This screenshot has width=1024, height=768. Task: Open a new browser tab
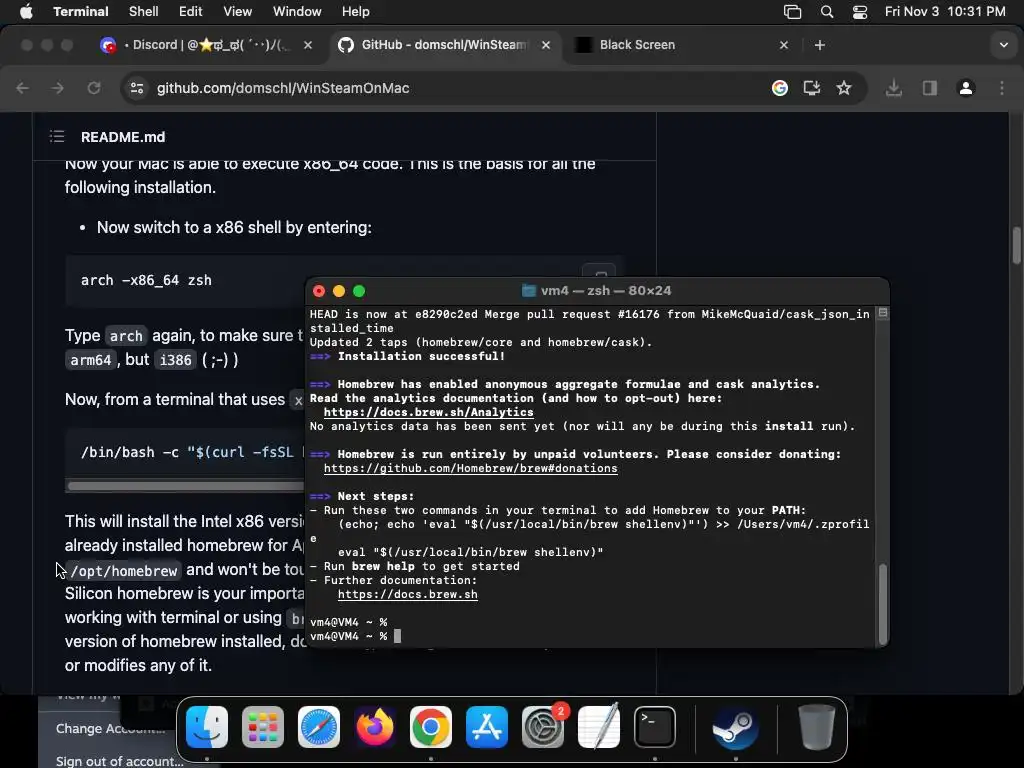pos(820,45)
